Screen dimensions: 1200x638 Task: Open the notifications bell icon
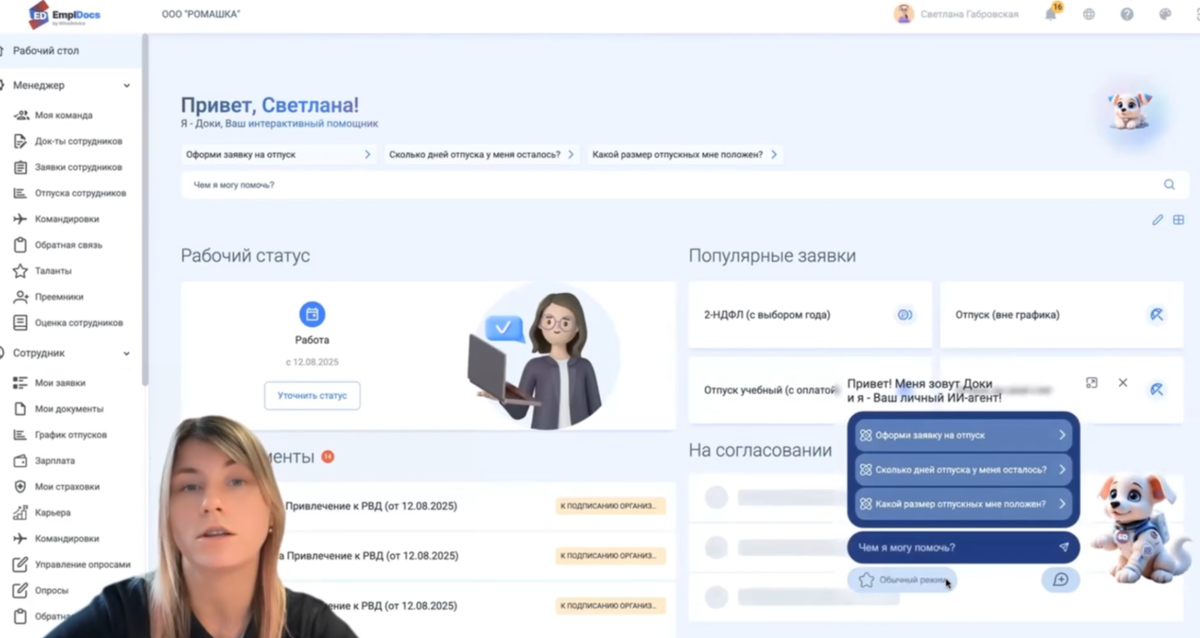1051,14
